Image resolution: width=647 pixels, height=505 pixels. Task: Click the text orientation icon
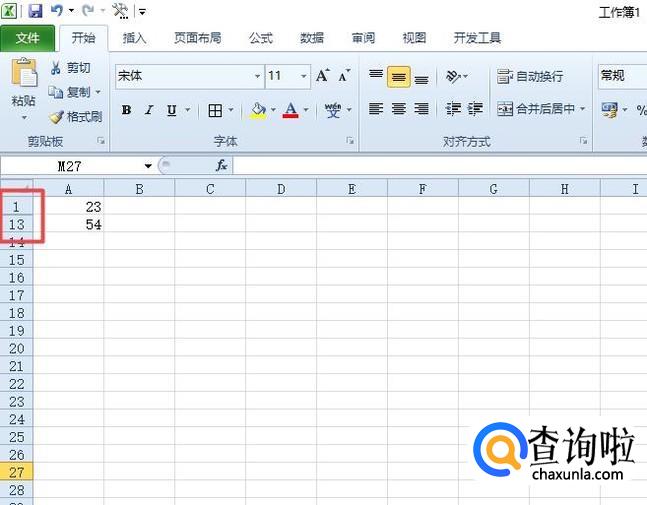[x=453, y=76]
